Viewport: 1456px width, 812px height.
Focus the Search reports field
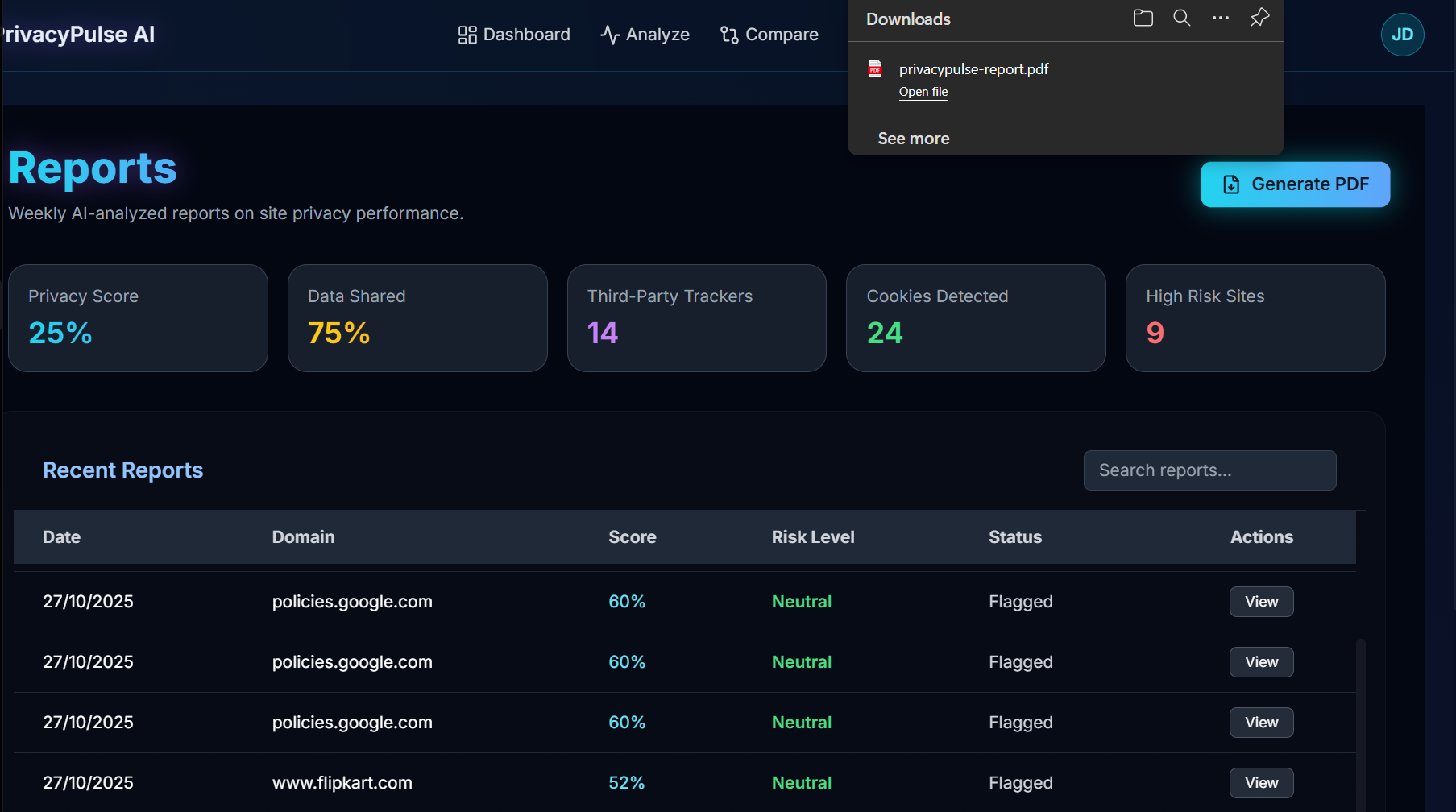[x=1209, y=470]
